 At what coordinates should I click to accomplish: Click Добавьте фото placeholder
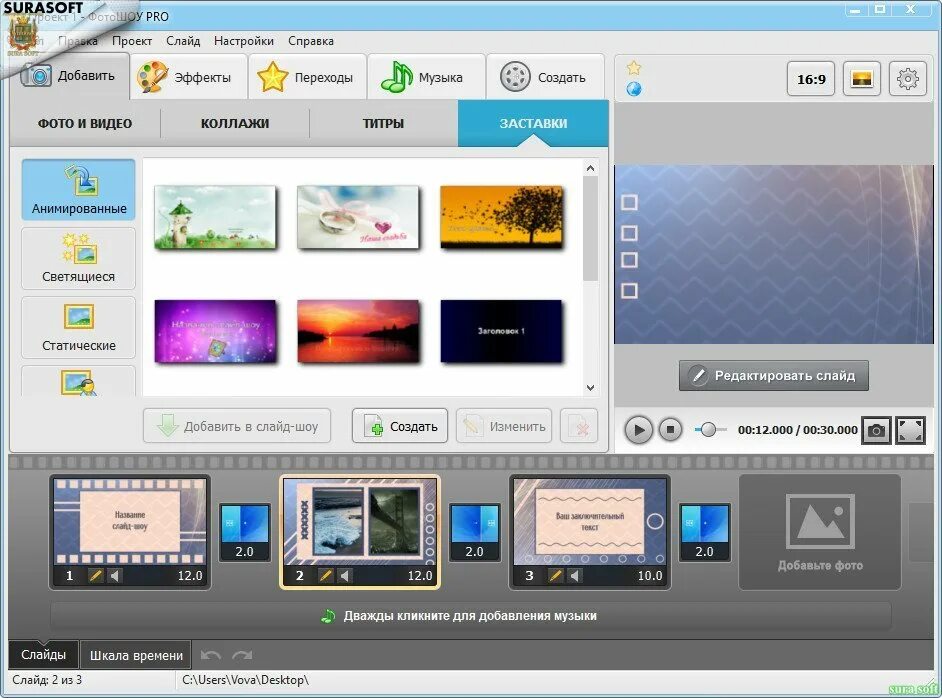820,532
